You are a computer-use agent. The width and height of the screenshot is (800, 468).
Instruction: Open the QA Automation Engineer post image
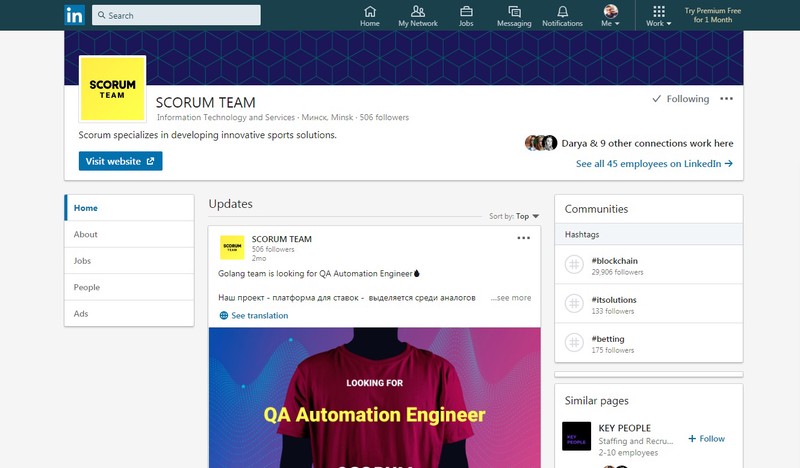pos(374,398)
